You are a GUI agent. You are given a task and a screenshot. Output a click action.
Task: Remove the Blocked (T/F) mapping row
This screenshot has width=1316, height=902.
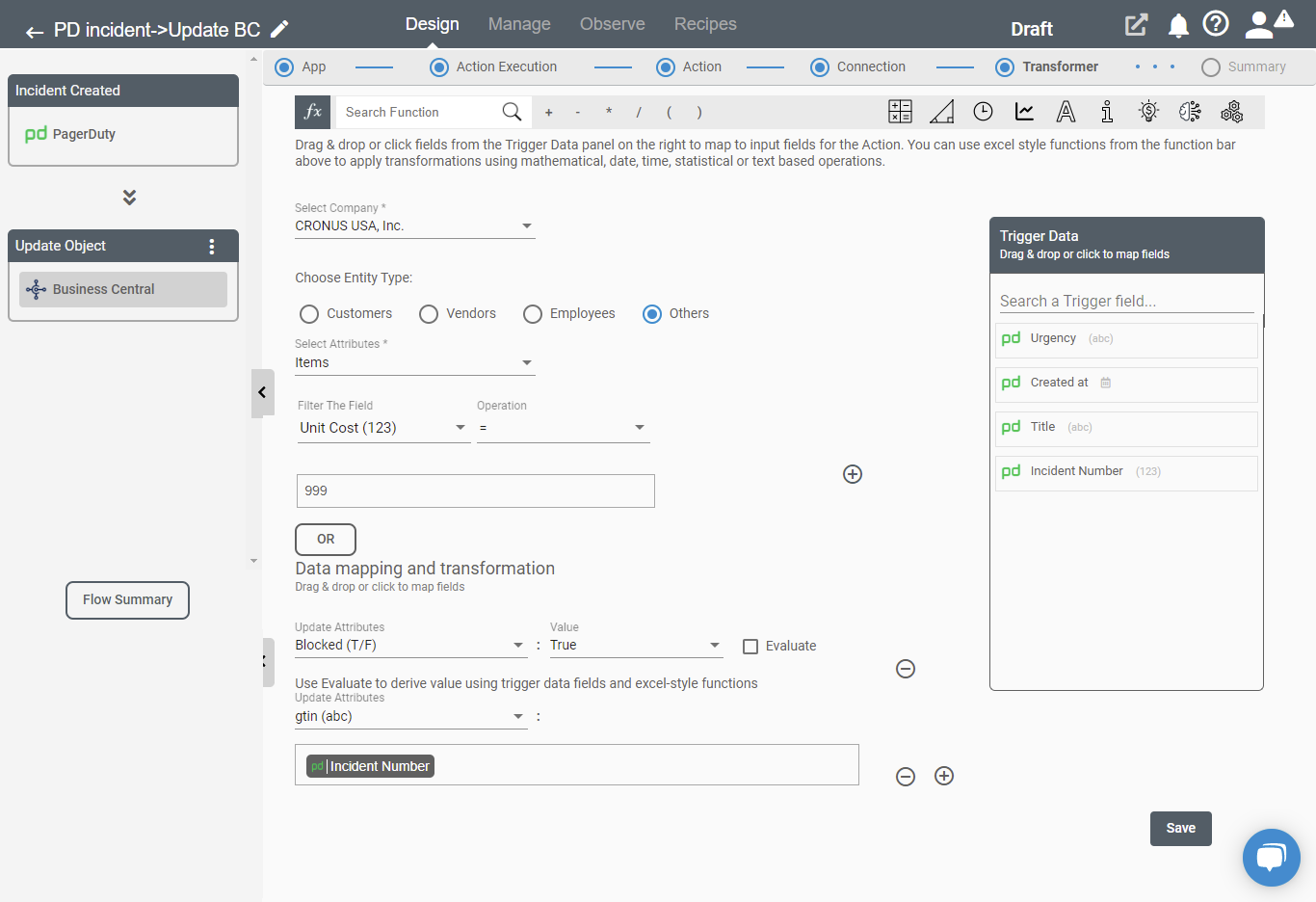point(906,669)
